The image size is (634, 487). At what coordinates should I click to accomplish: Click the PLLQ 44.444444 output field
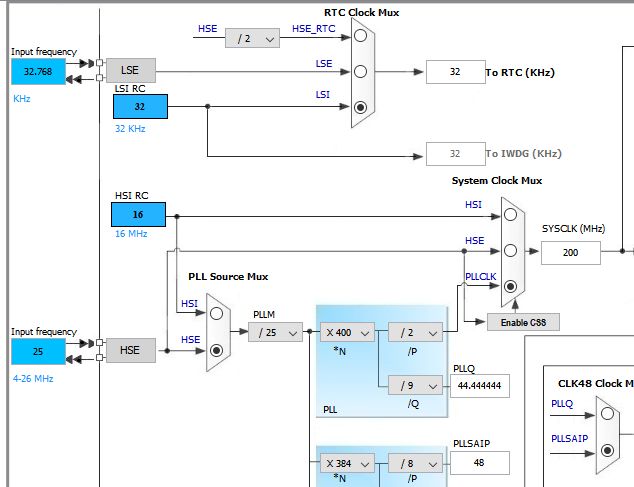pyautogui.click(x=480, y=386)
